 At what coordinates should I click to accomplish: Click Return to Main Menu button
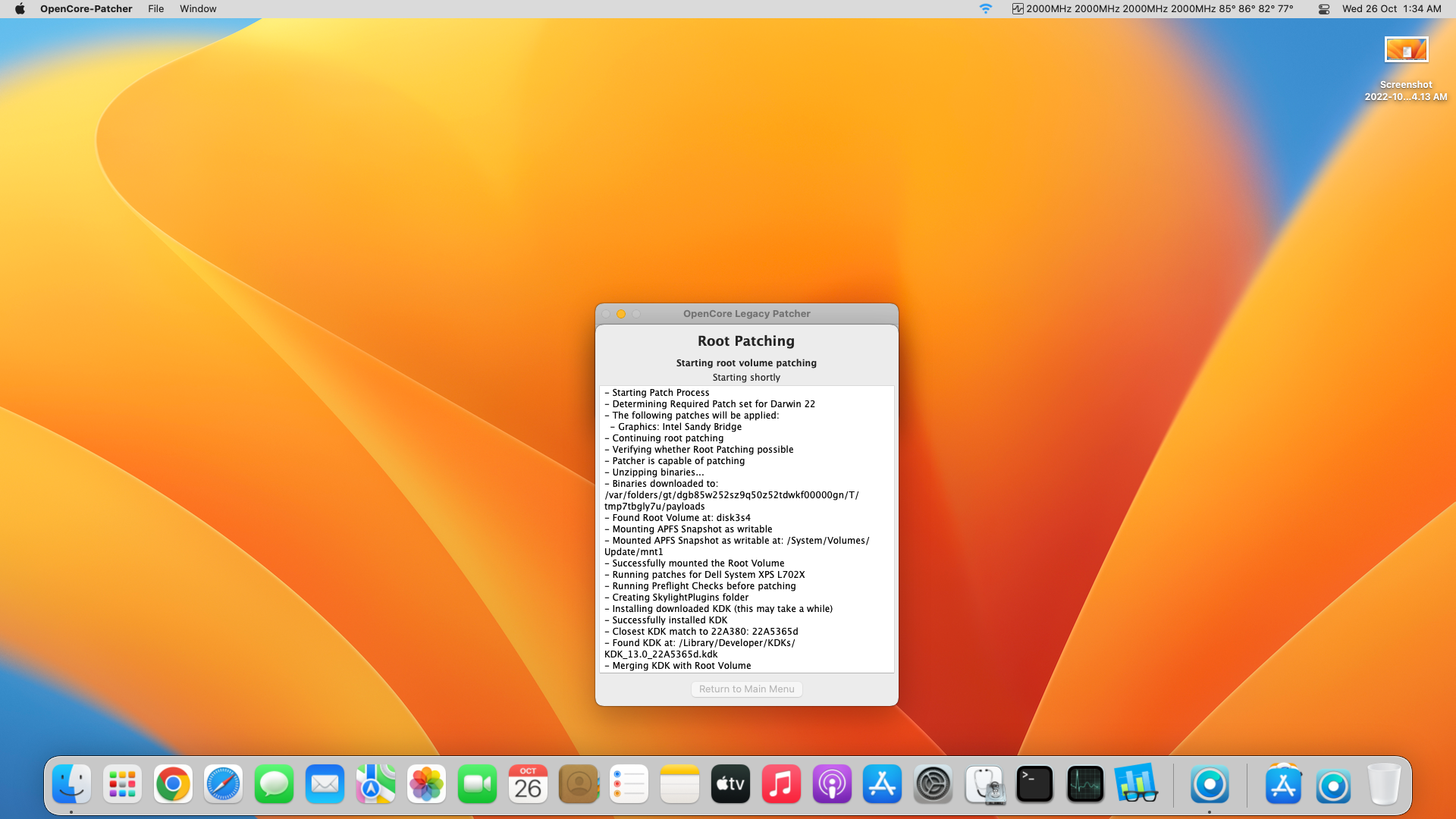pos(746,689)
